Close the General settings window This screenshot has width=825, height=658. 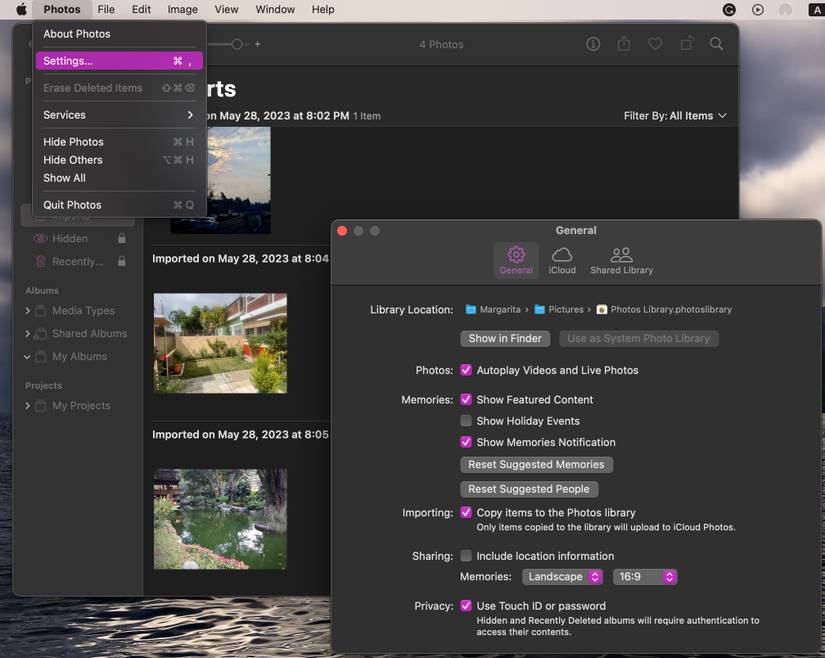(342, 231)
